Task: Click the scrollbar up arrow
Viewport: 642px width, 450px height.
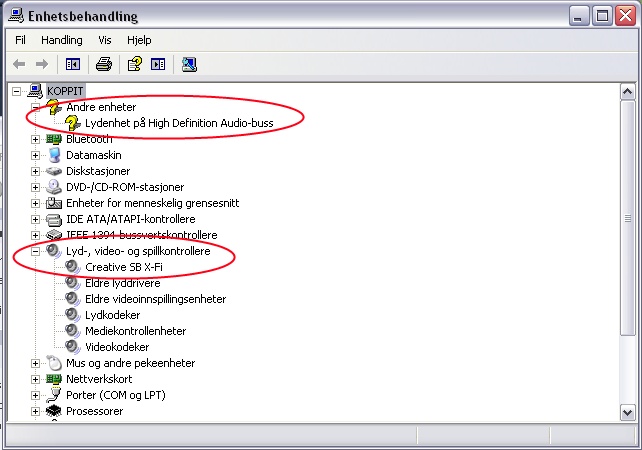Action: 627,92
